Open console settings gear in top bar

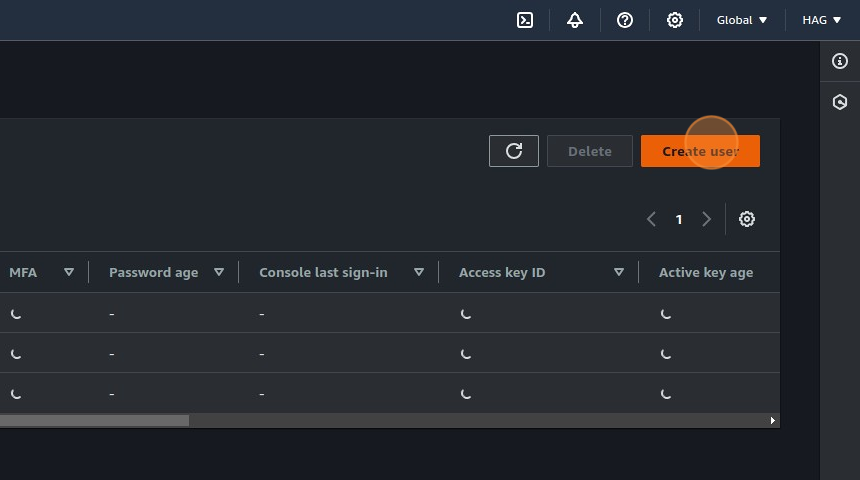pyautogui.click(x=675, y=20)
